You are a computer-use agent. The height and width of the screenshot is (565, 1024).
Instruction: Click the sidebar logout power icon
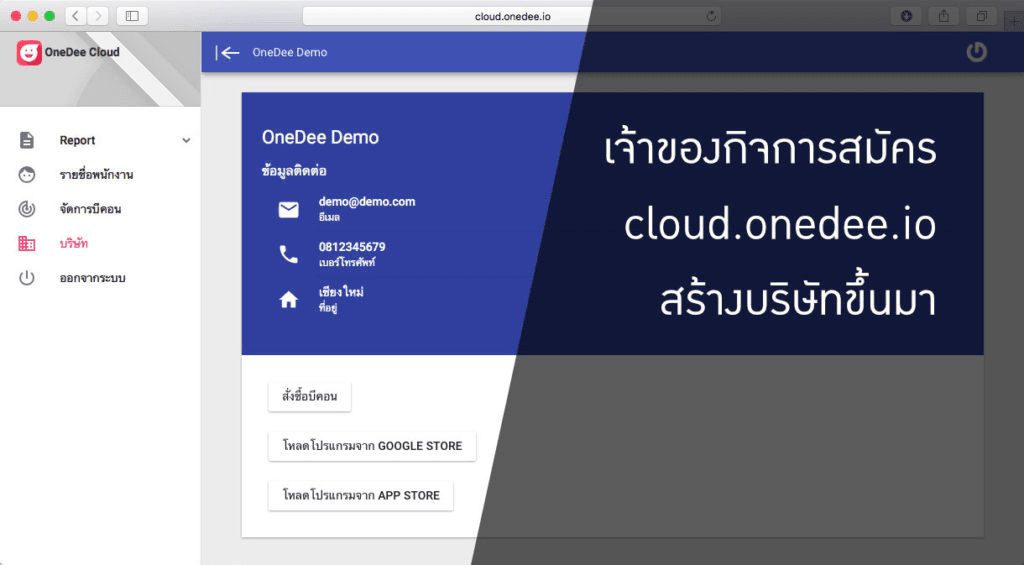27,278
